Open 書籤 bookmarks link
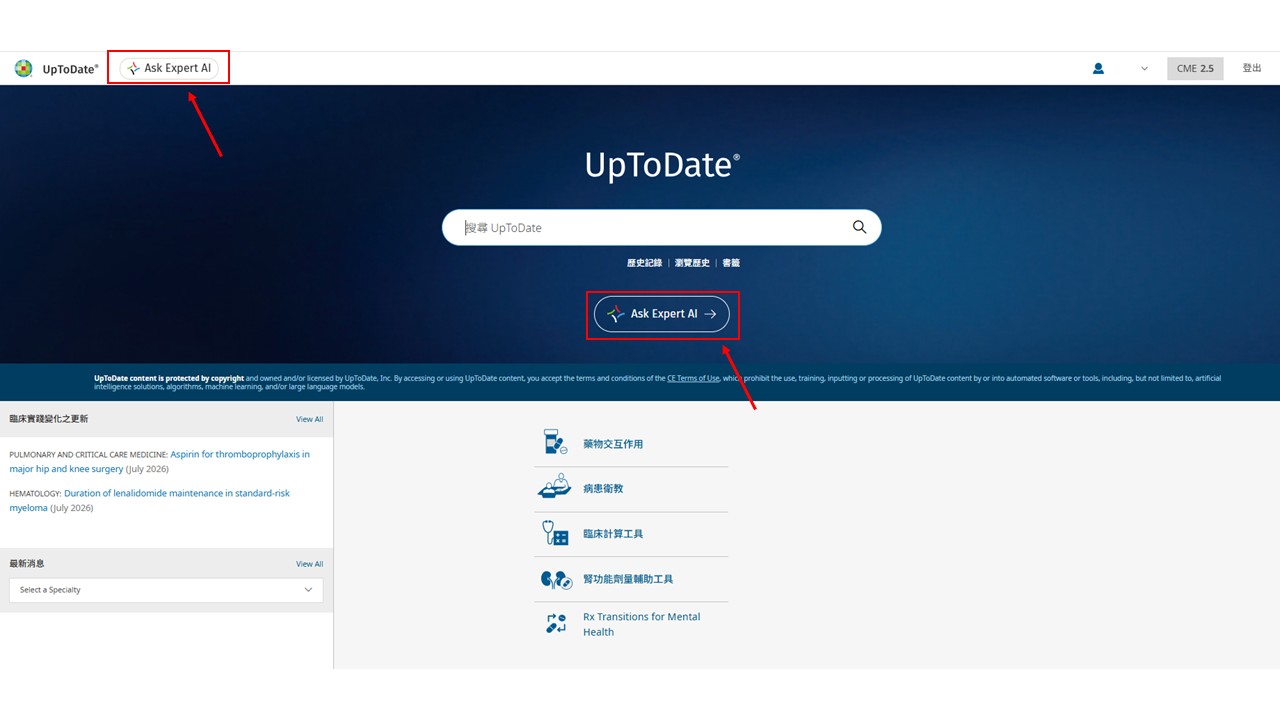Screen dimensions: 1280x720 (731, 263)
